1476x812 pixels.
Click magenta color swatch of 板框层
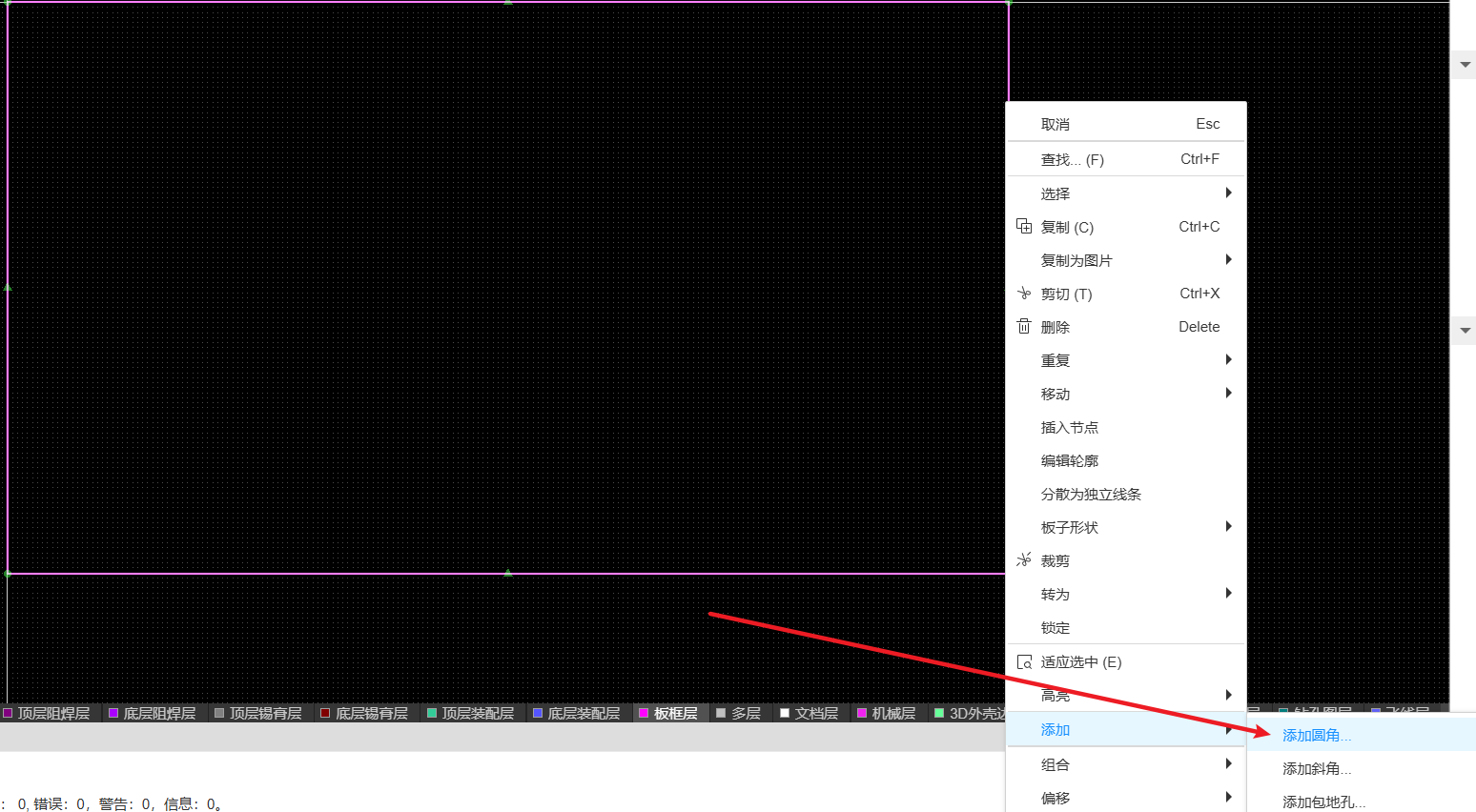pyautogui.click(x=644, y=713)
